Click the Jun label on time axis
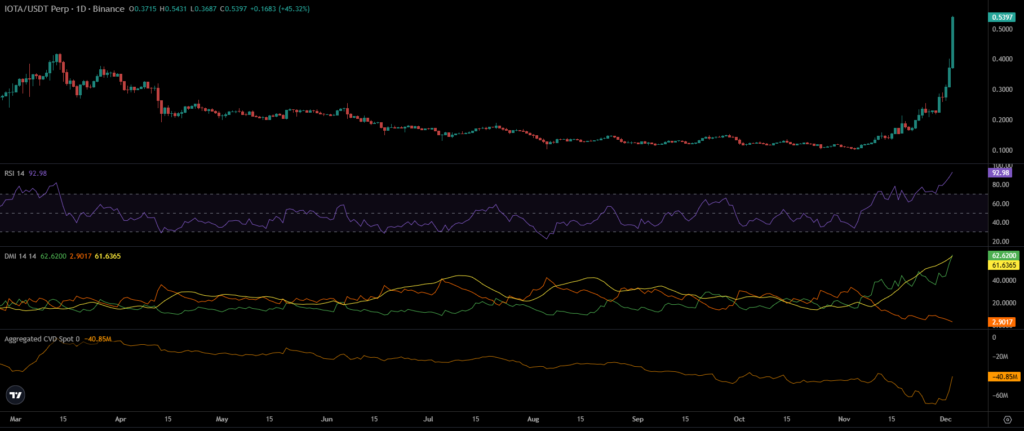The width and height of the screenshot is (1024, 431). 328,419
